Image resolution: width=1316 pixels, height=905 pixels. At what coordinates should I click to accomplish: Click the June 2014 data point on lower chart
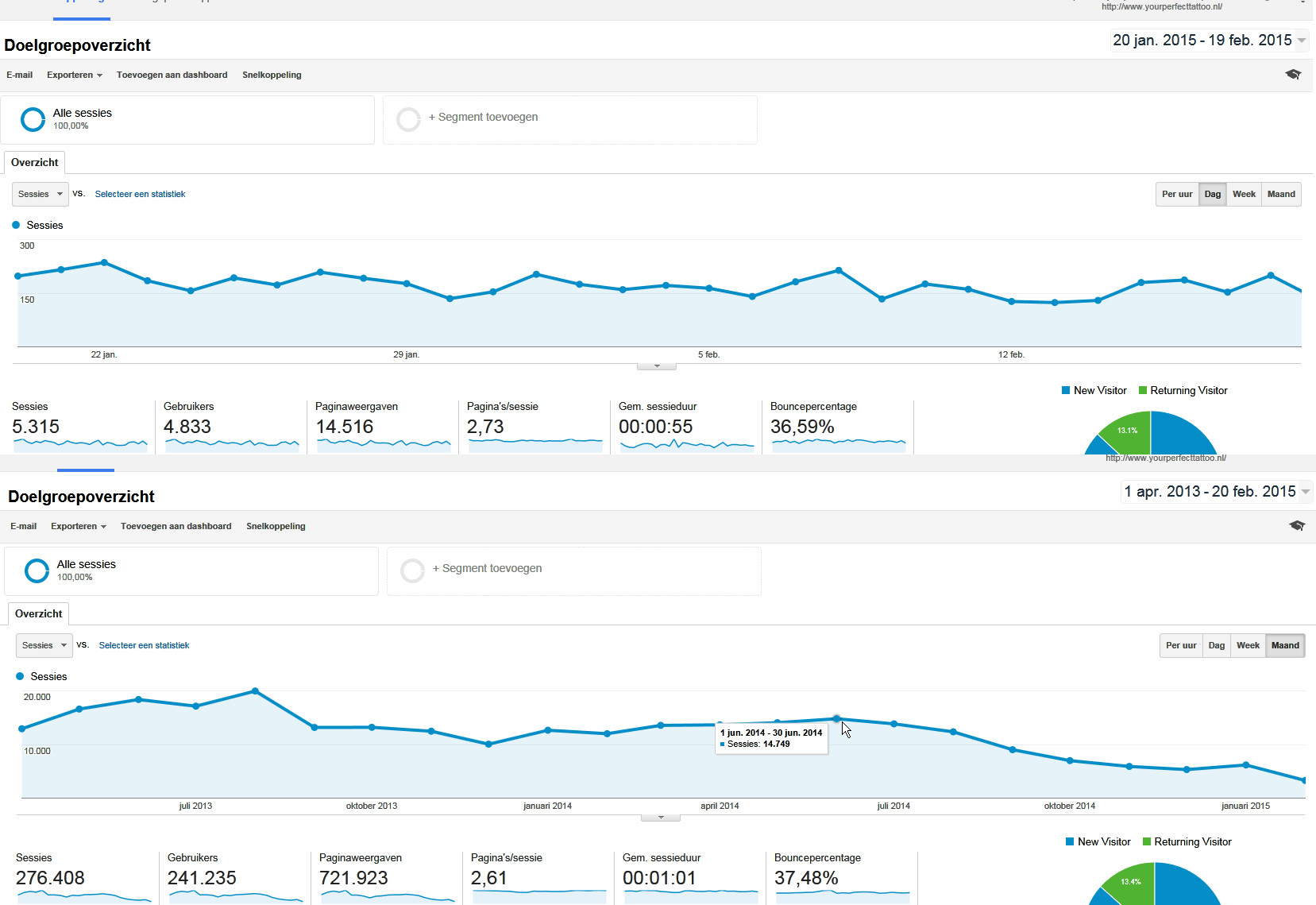pyautogui.click(x=836, y=718)
